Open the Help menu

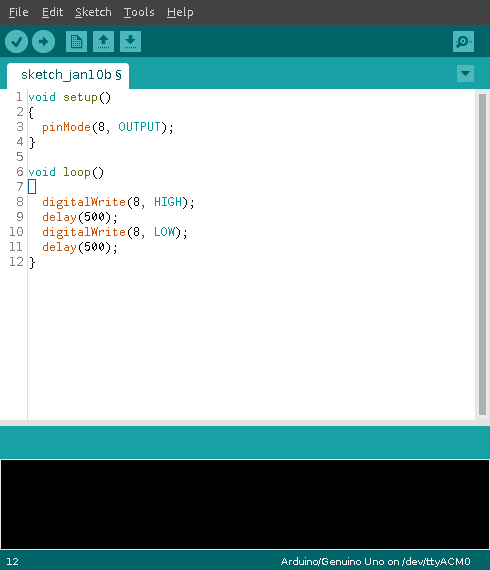180,12
